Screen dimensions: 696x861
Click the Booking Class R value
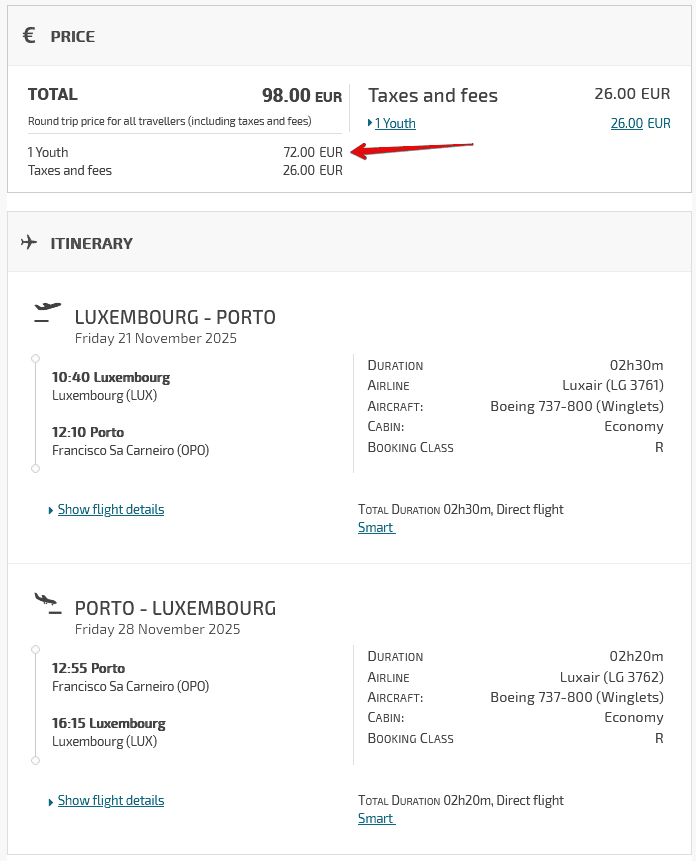pyautogui.click(x=658, y=447)
